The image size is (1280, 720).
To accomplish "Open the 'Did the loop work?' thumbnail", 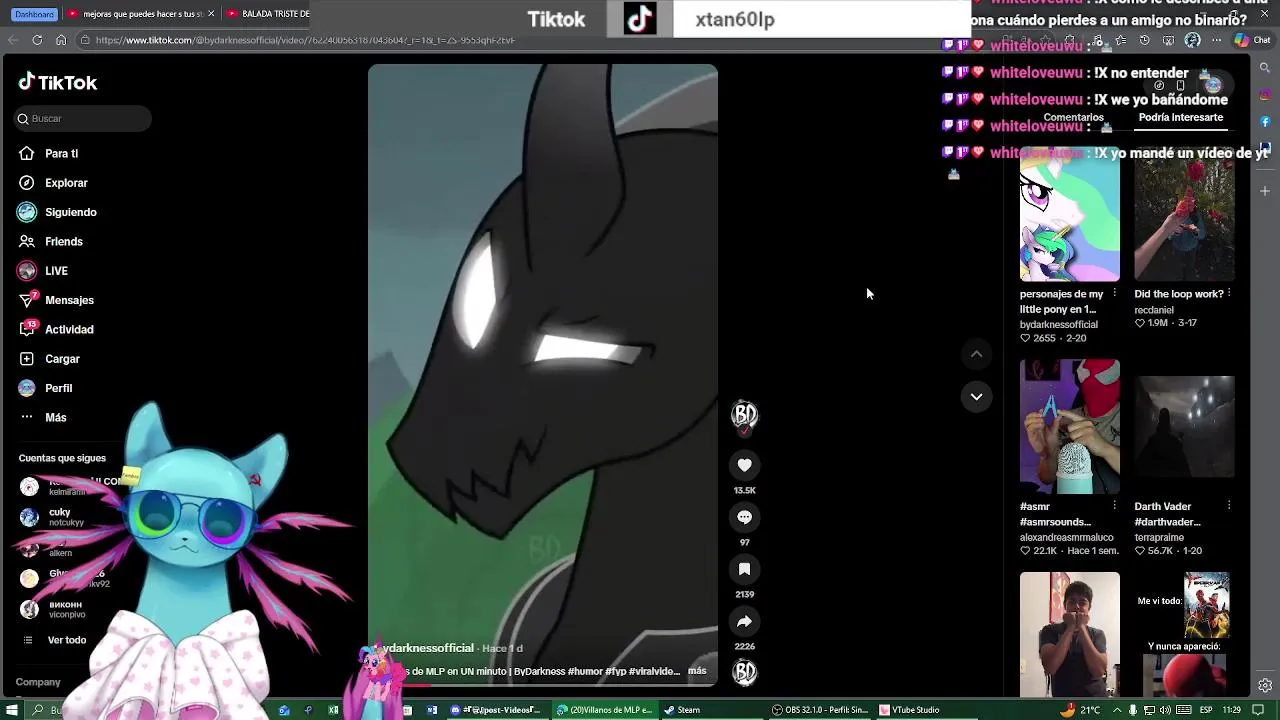I will pyautogui.click(x=1184, y=215).
